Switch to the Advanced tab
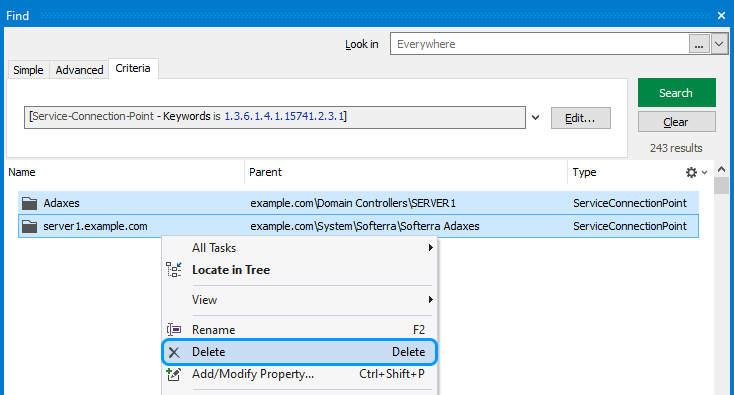This screenshot has height=395, width=734. [79, 70]
